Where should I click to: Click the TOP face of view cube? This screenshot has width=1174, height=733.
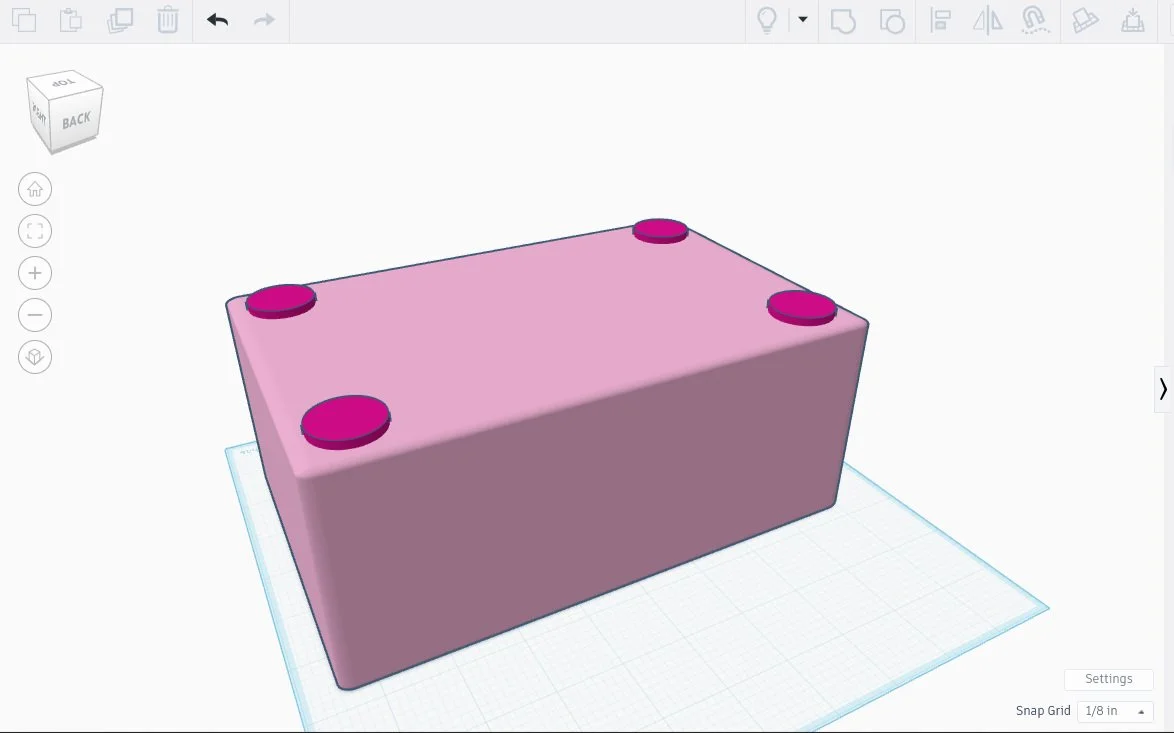pyautogui.click(x=63, y=82)
